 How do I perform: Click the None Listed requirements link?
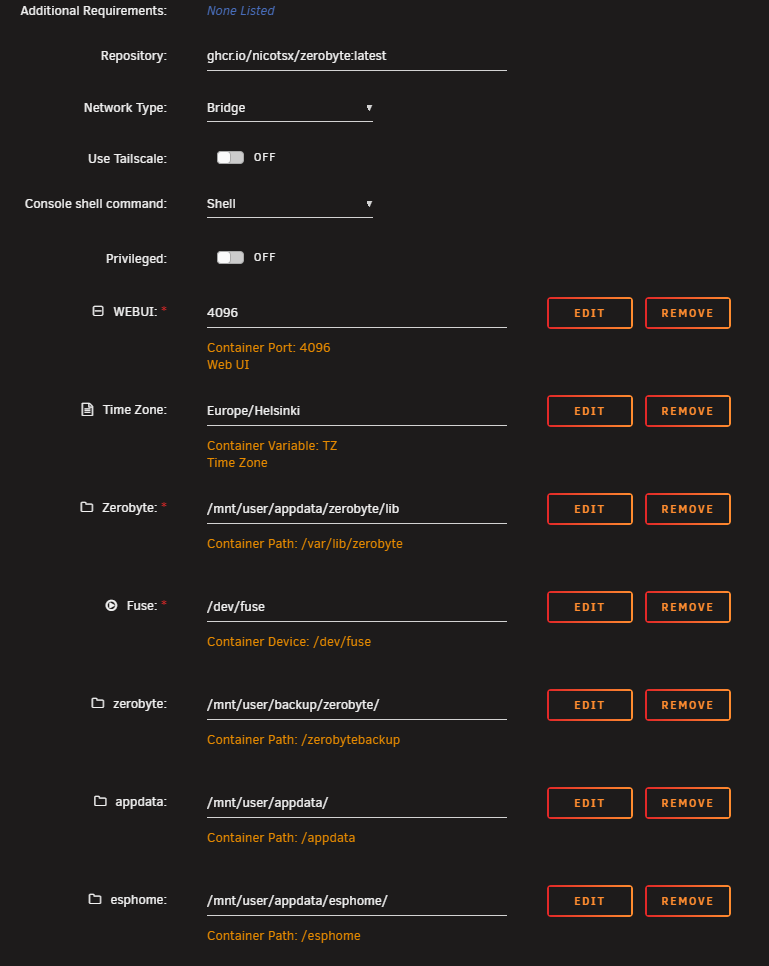240,11
